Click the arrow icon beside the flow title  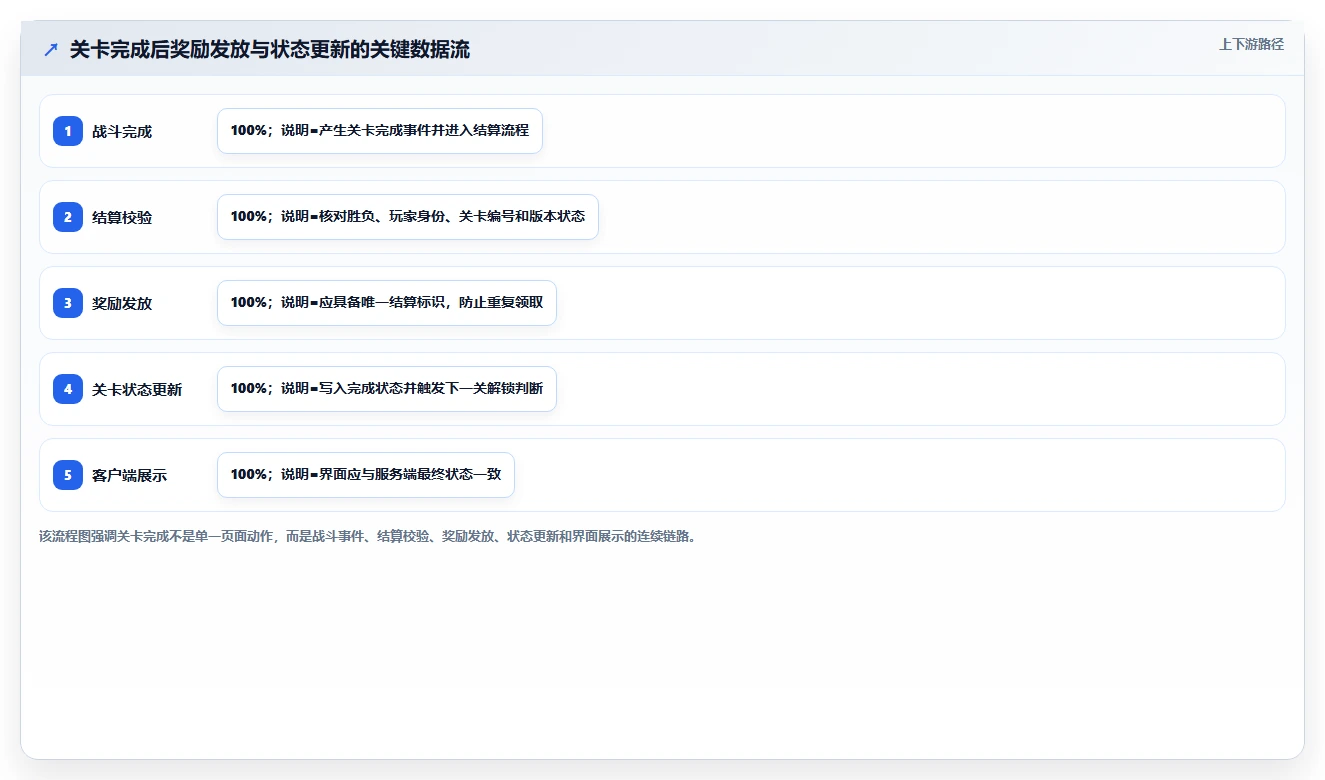click(x=51, y=49)
